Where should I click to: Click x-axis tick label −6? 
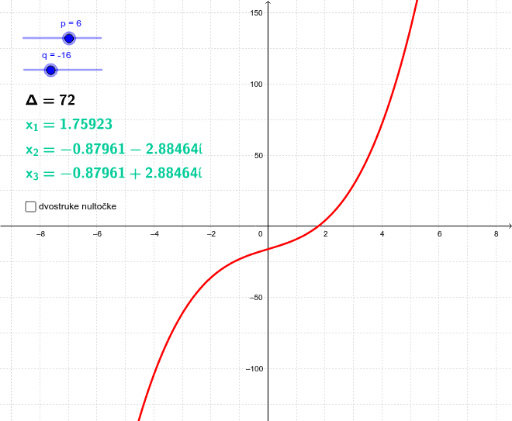(x=97, y=234)
